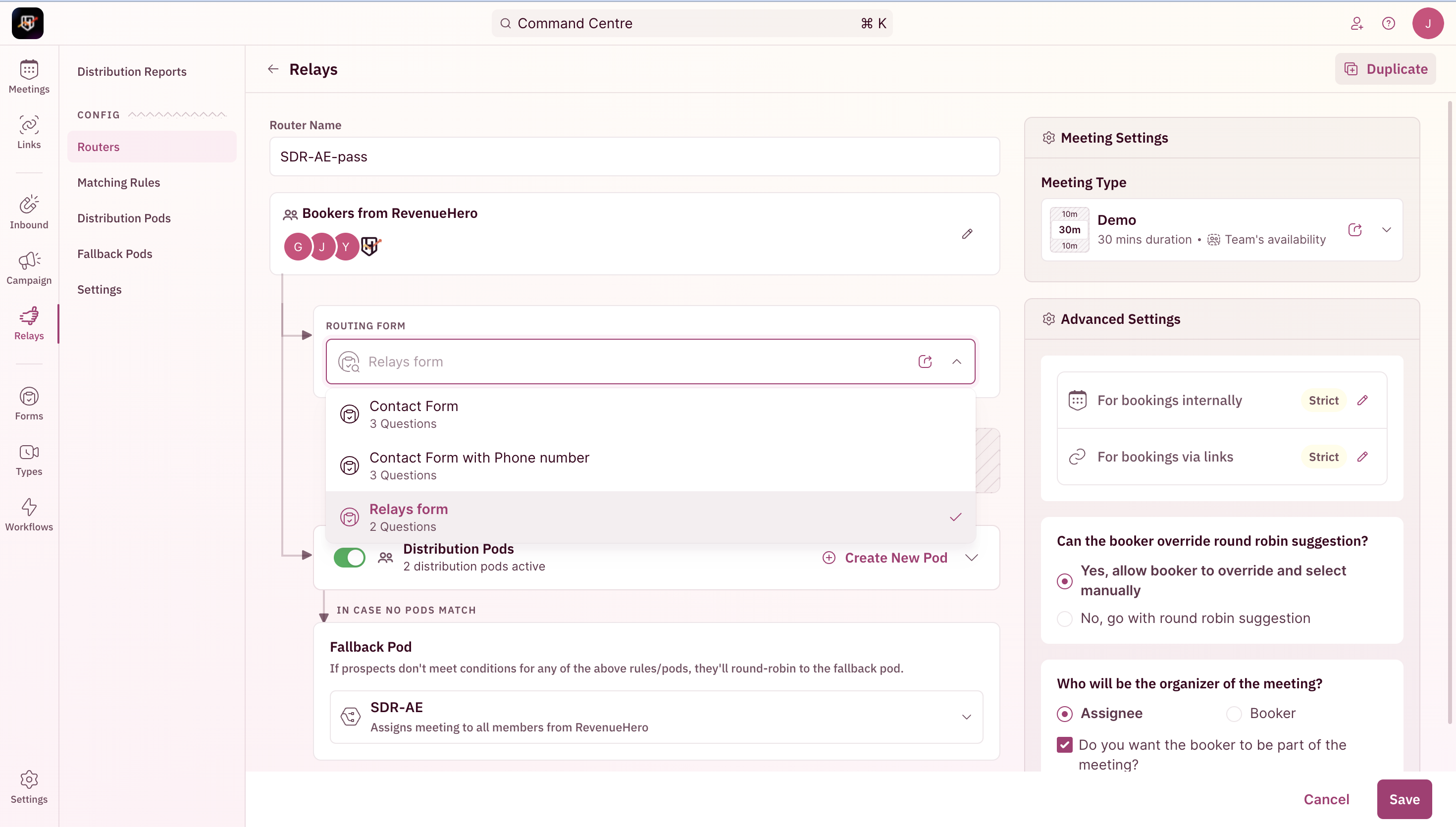Click the Strict badge for internal bookings
Viewport: 1456px width, 827px height.
point(1324,401)
